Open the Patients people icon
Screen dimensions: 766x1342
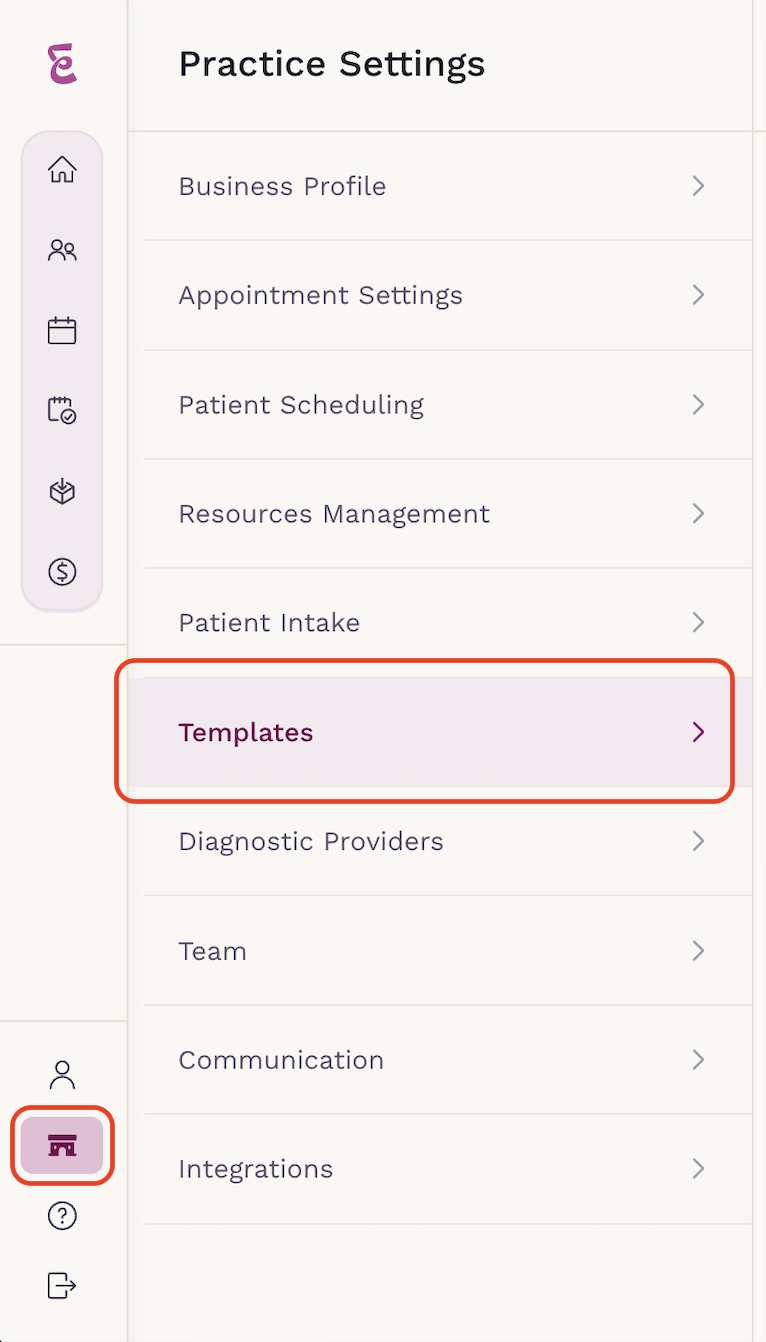pos(62,250)
